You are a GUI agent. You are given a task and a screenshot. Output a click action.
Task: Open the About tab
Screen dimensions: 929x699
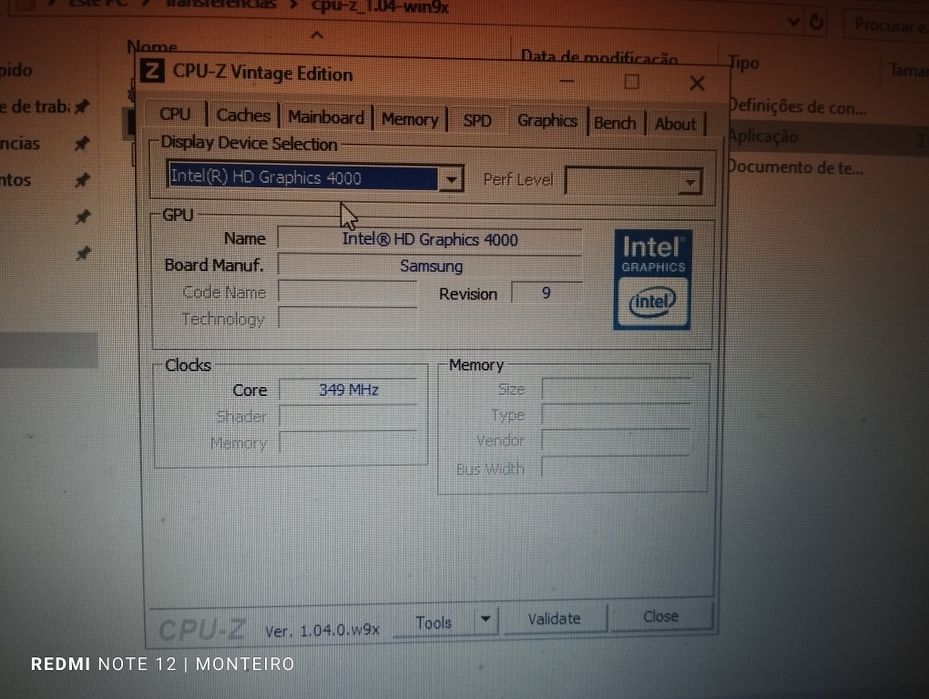[x=675, y=124]
